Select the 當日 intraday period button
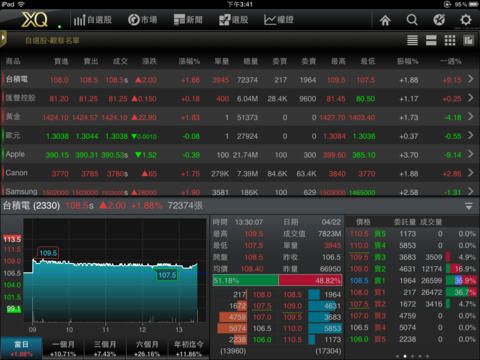This screenshot has height=360, width=480. 21,348
